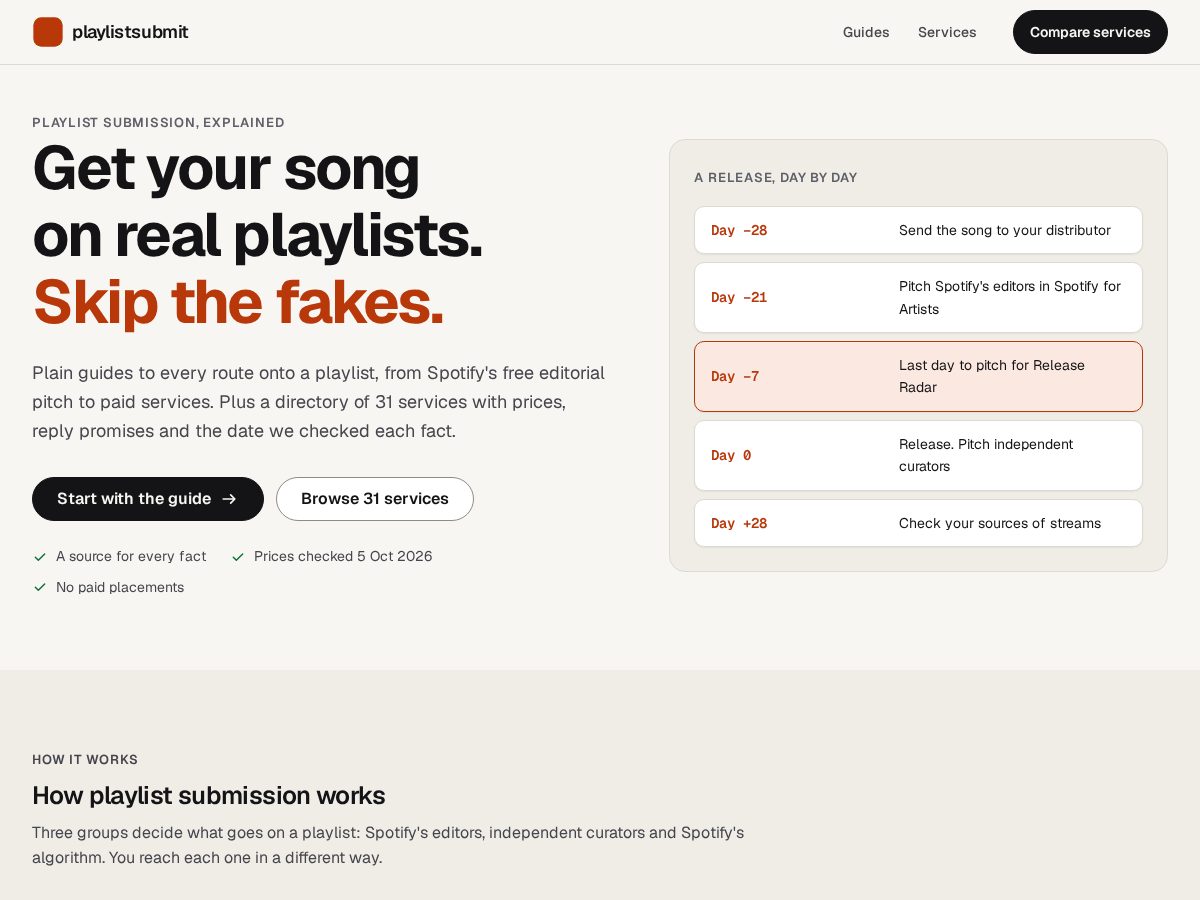Click the text Prices checked 5 Oct 2026

[x=343, y=557]
